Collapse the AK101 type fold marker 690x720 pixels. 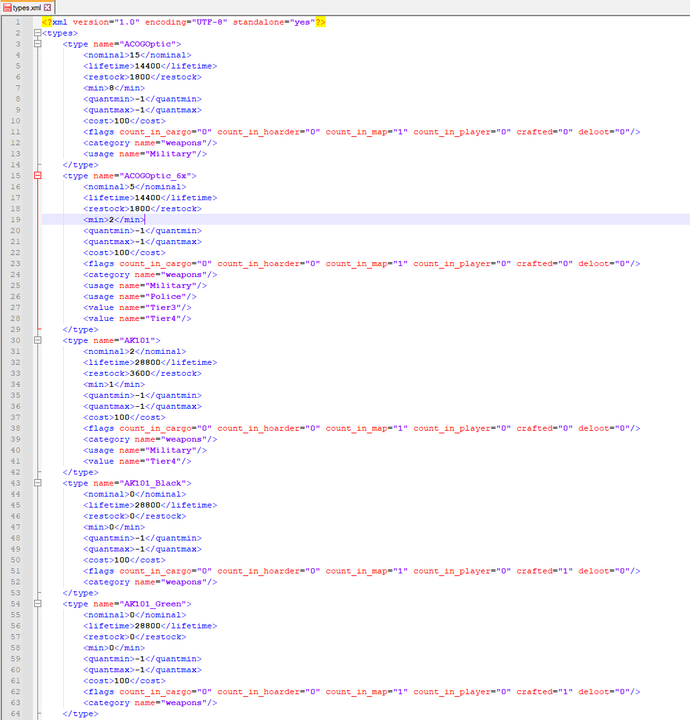pyautogui.click(x=38, y=340)
